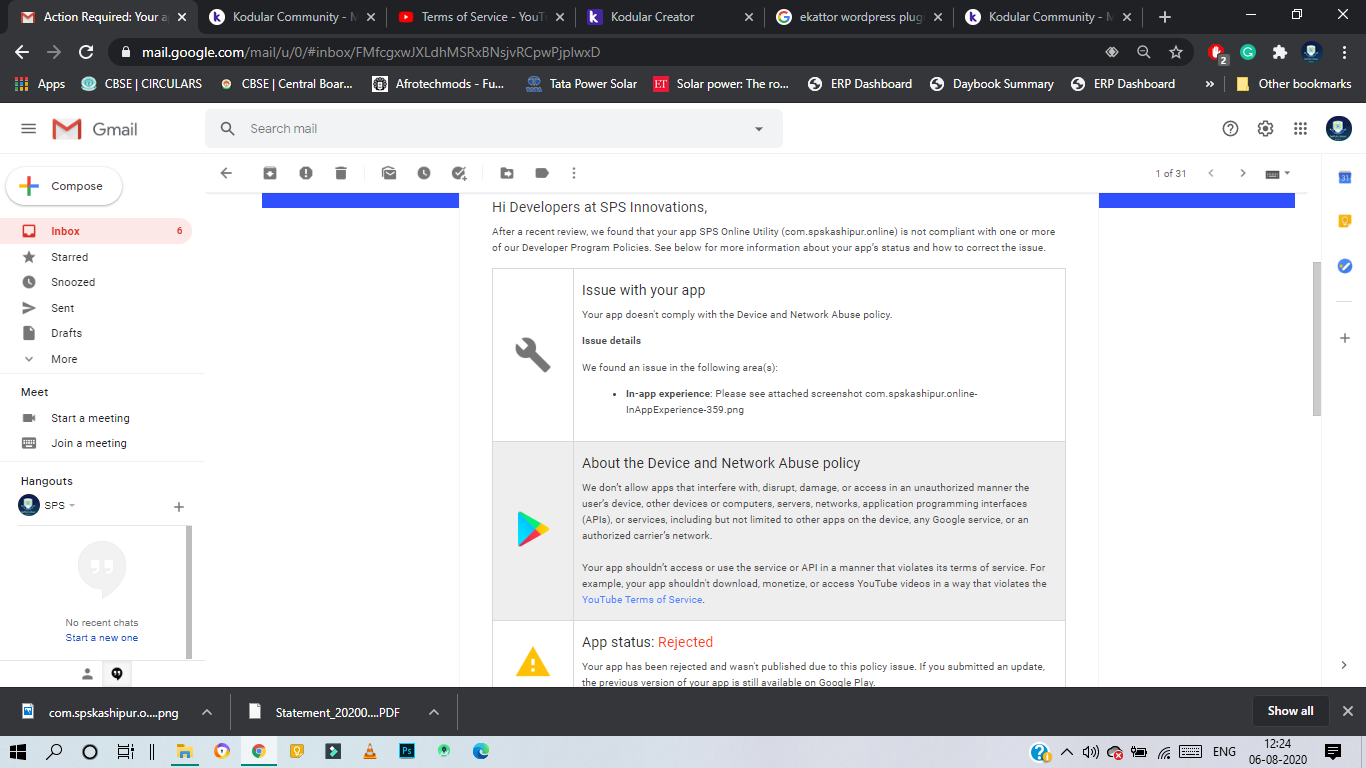The height and width of the screenshot is (768, 1366).
Task: Open the Windows Start menu
Action: click(17, 752)
